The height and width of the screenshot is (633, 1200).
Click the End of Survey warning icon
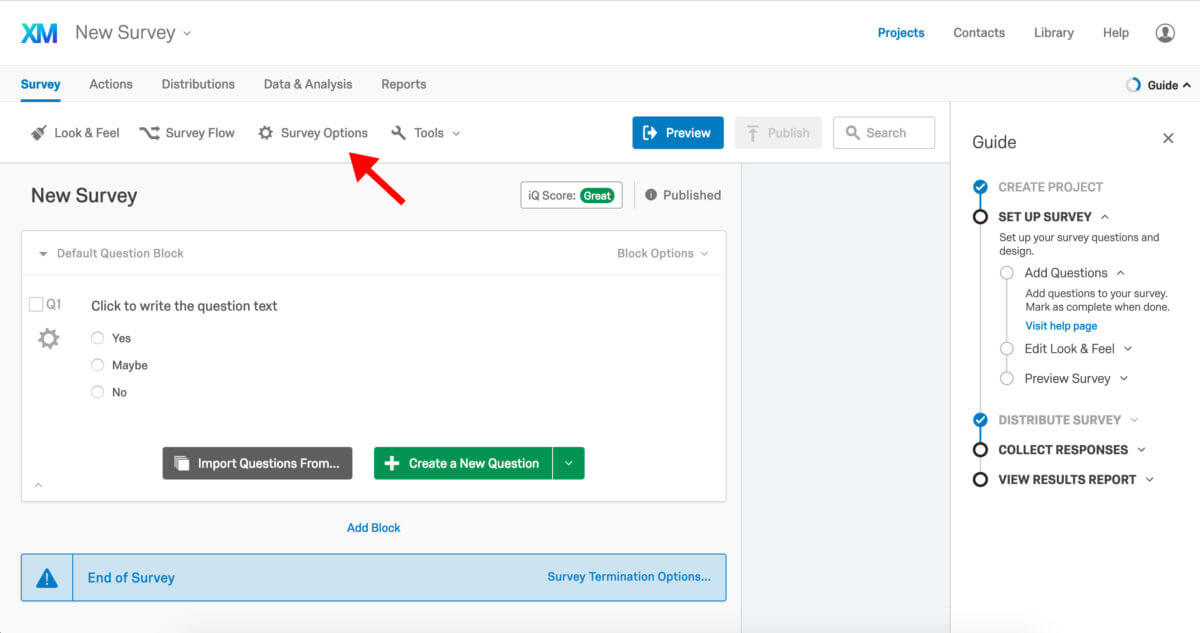click(47, 578)
